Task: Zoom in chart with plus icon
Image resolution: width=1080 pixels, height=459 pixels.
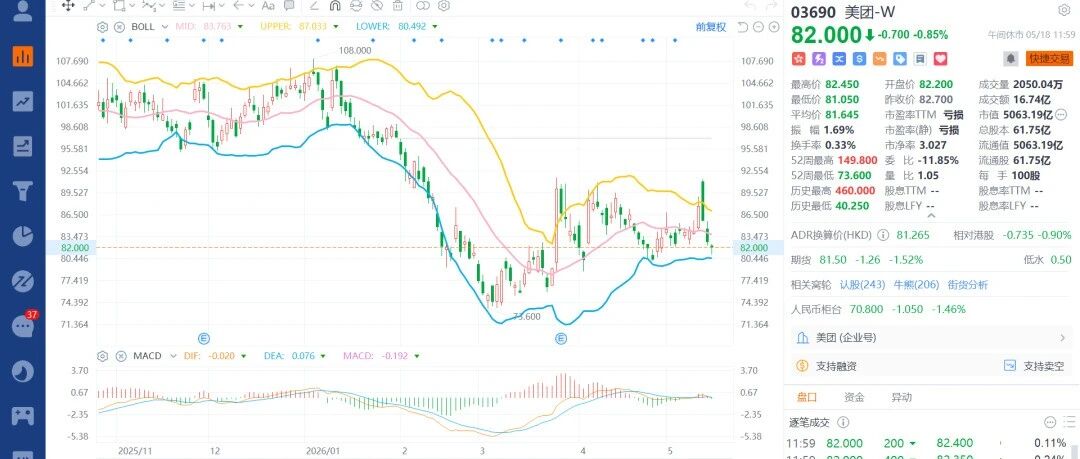Action: point(774,27)
